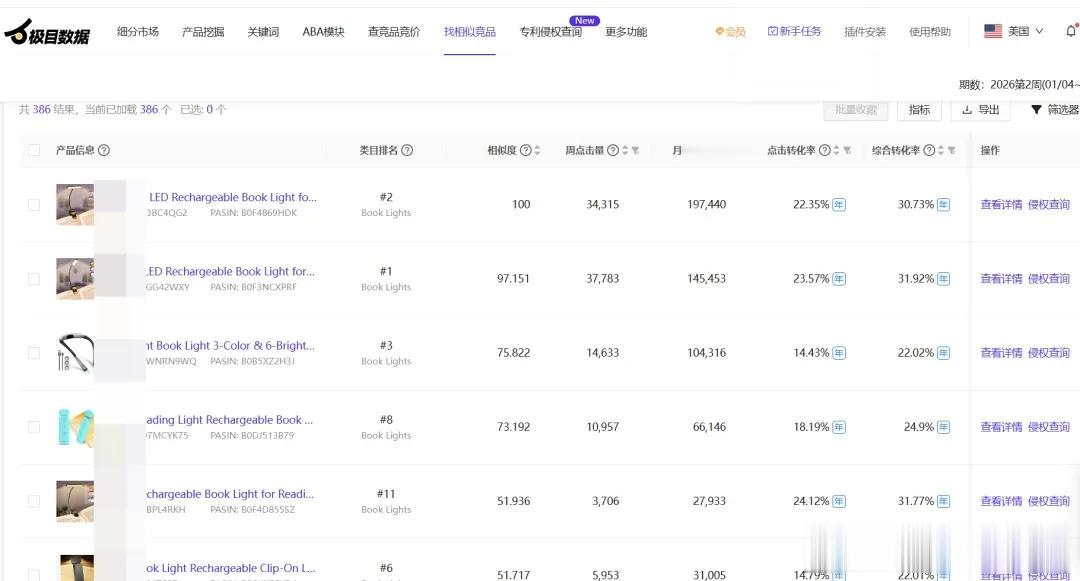Tick the select-all checkbox in table header
Screen dimensions: 1080x581
[x=34, y=151]
